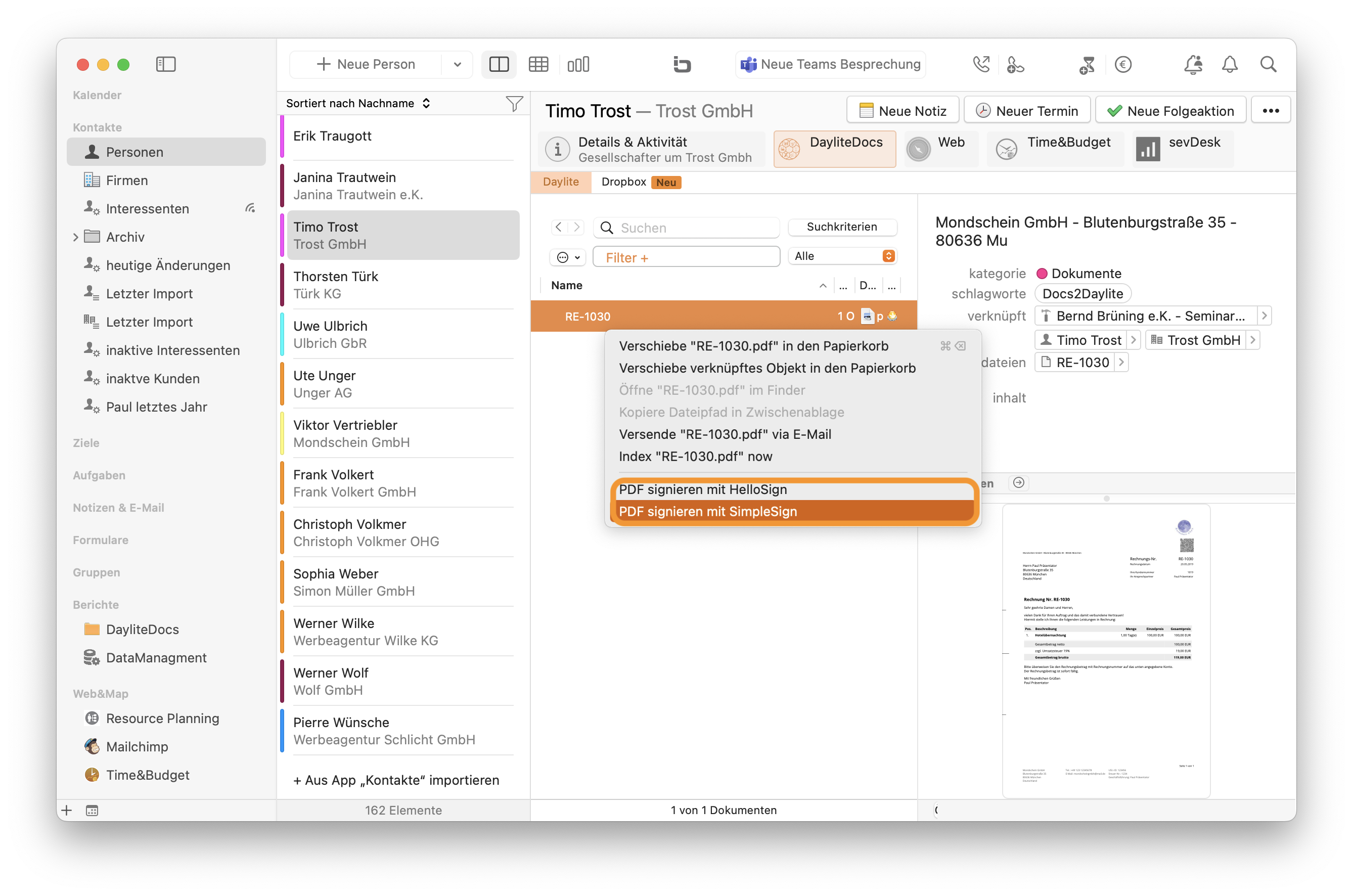Click the invoice preview thumbnail
1353x896 pixels.
(x=1106, y=651)
